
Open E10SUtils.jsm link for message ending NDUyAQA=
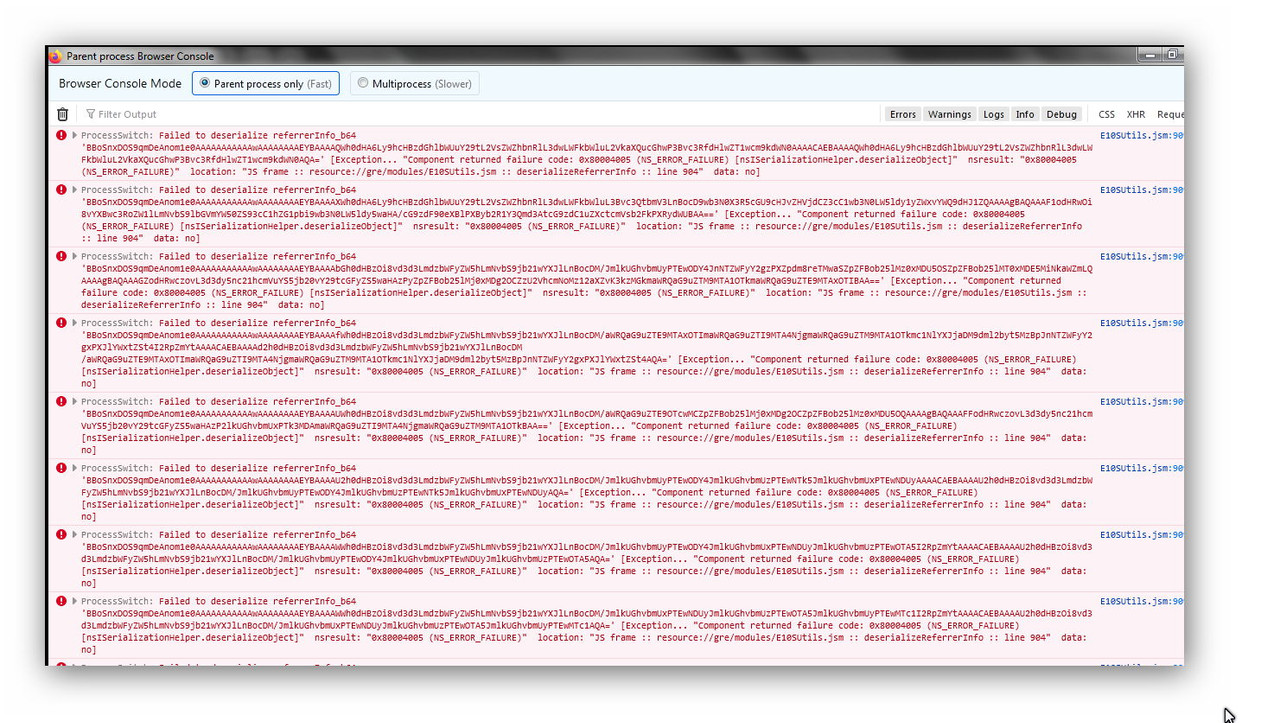tap(1141, 468)
